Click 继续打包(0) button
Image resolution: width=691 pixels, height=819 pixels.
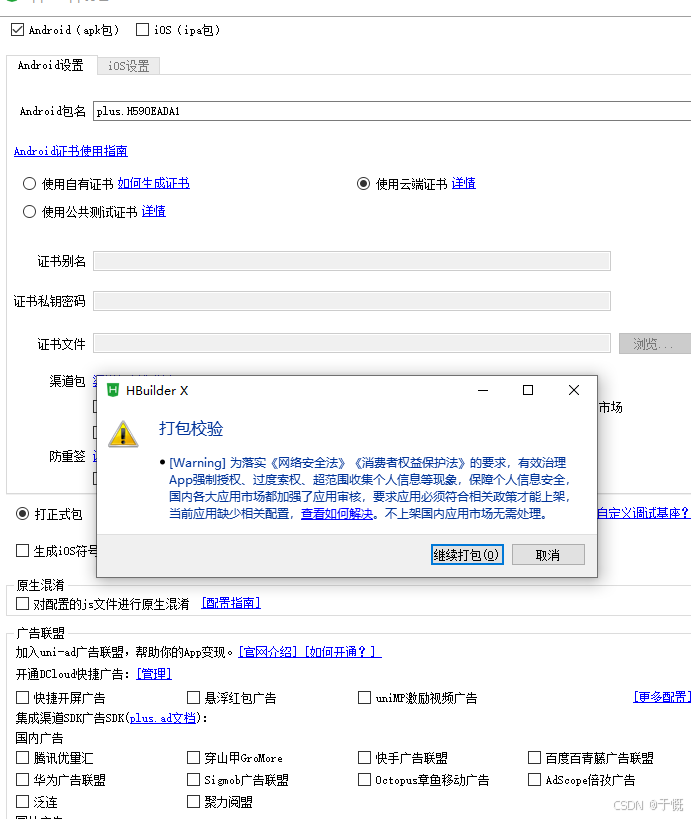click(467, 555)
